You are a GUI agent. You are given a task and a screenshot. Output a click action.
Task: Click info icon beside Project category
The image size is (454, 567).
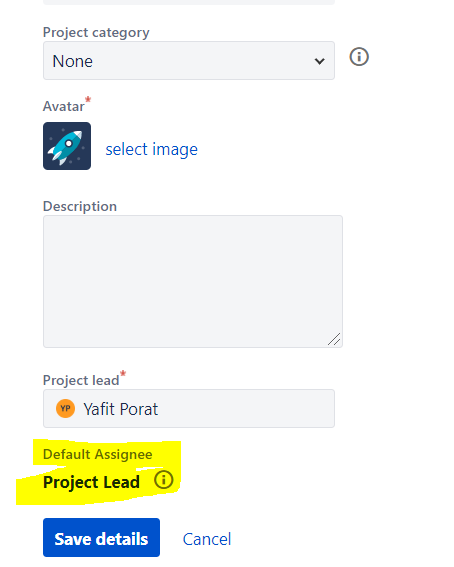tap(359, 57)
